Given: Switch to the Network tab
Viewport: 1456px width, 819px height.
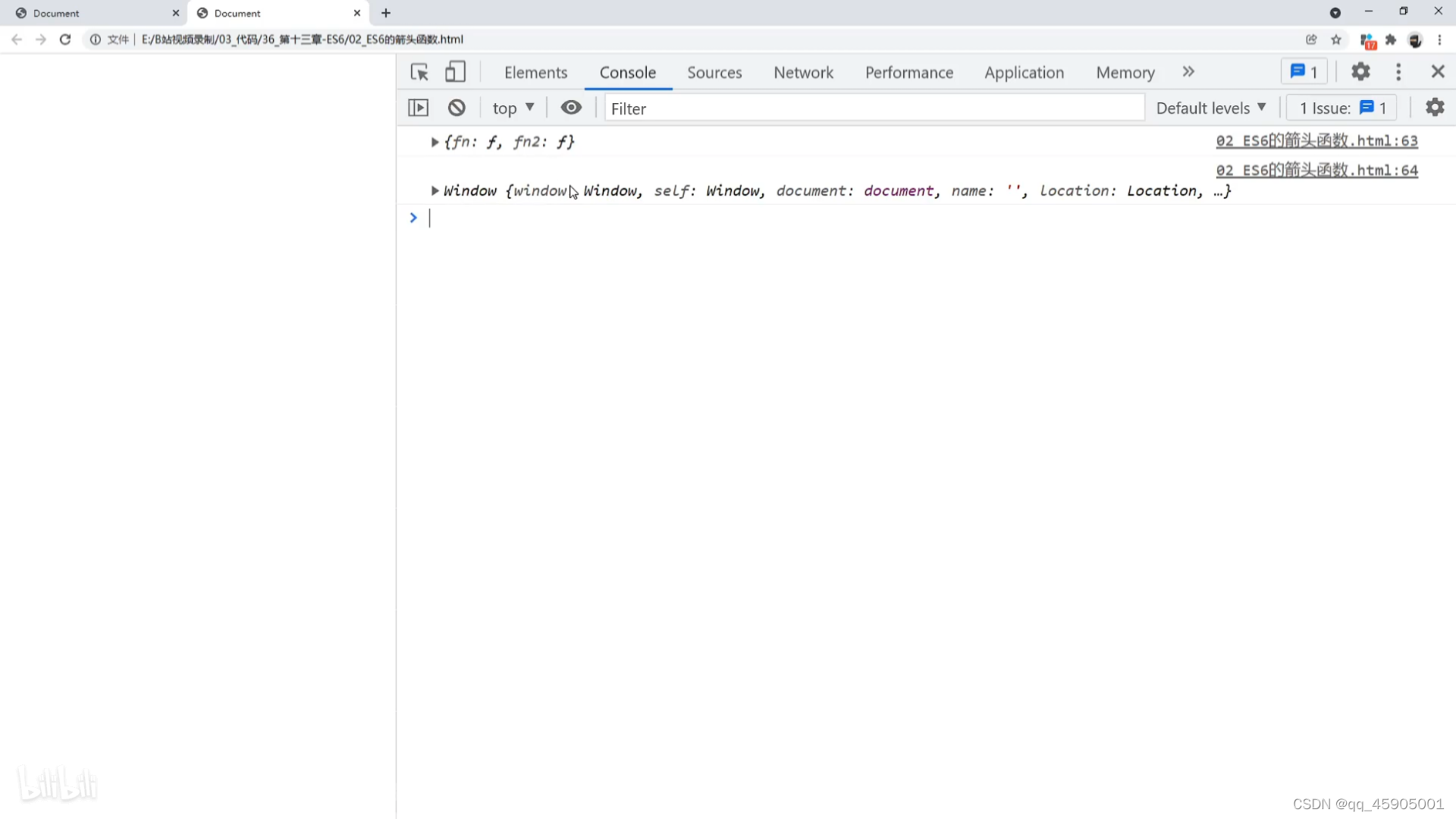Looking at the screenshot, I should click(x=803, y=72).
